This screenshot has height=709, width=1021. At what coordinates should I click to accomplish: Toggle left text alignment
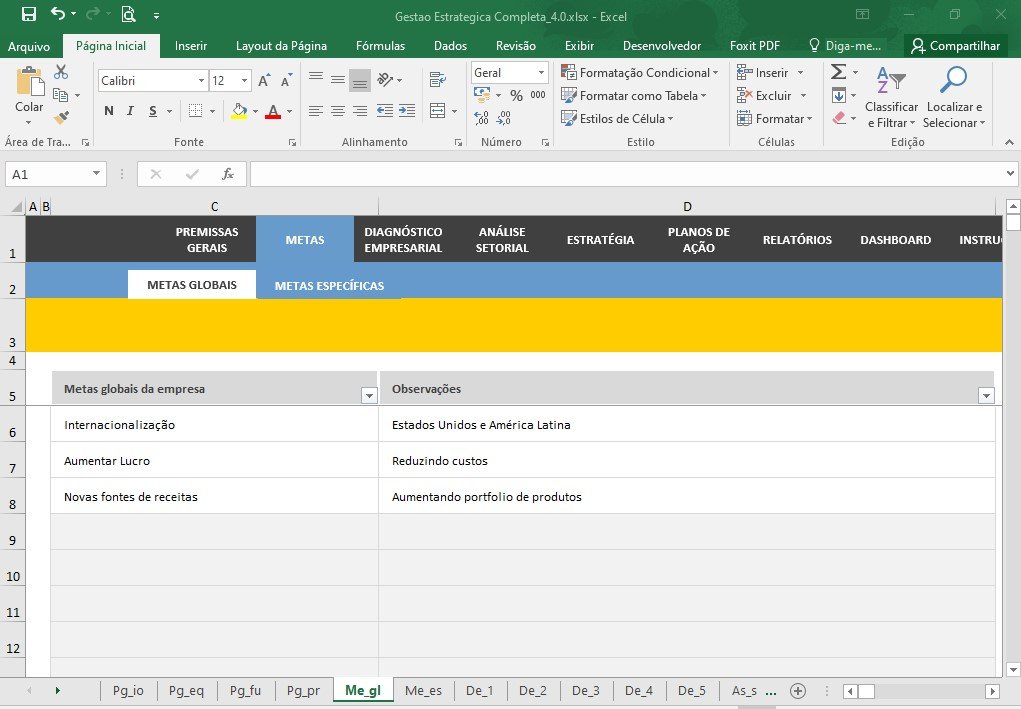(316, 111)
